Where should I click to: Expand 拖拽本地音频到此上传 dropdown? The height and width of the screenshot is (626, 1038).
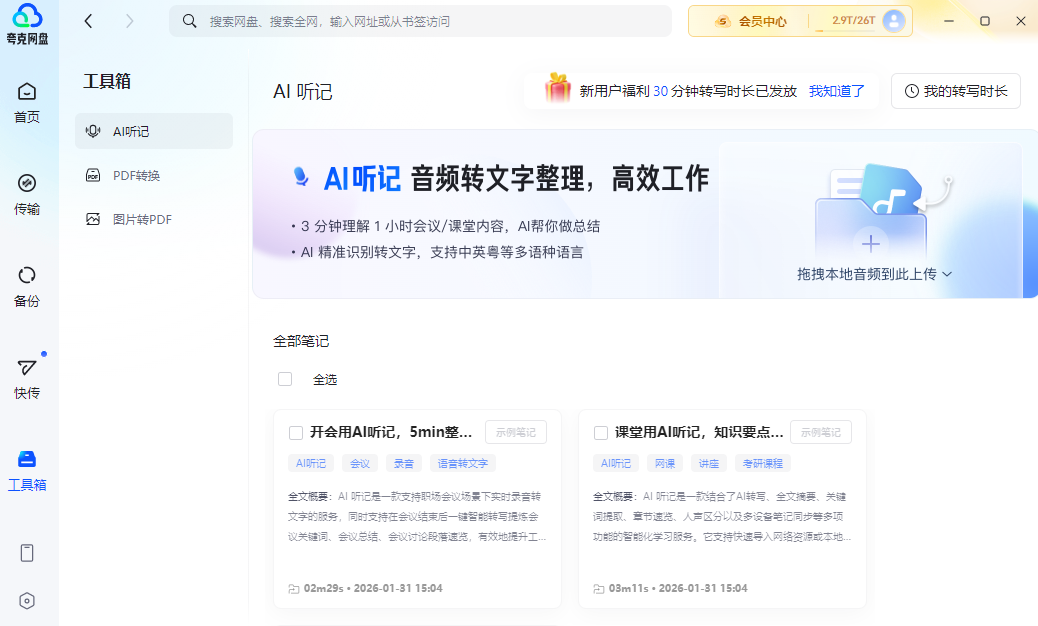click(x=875, y=273)
